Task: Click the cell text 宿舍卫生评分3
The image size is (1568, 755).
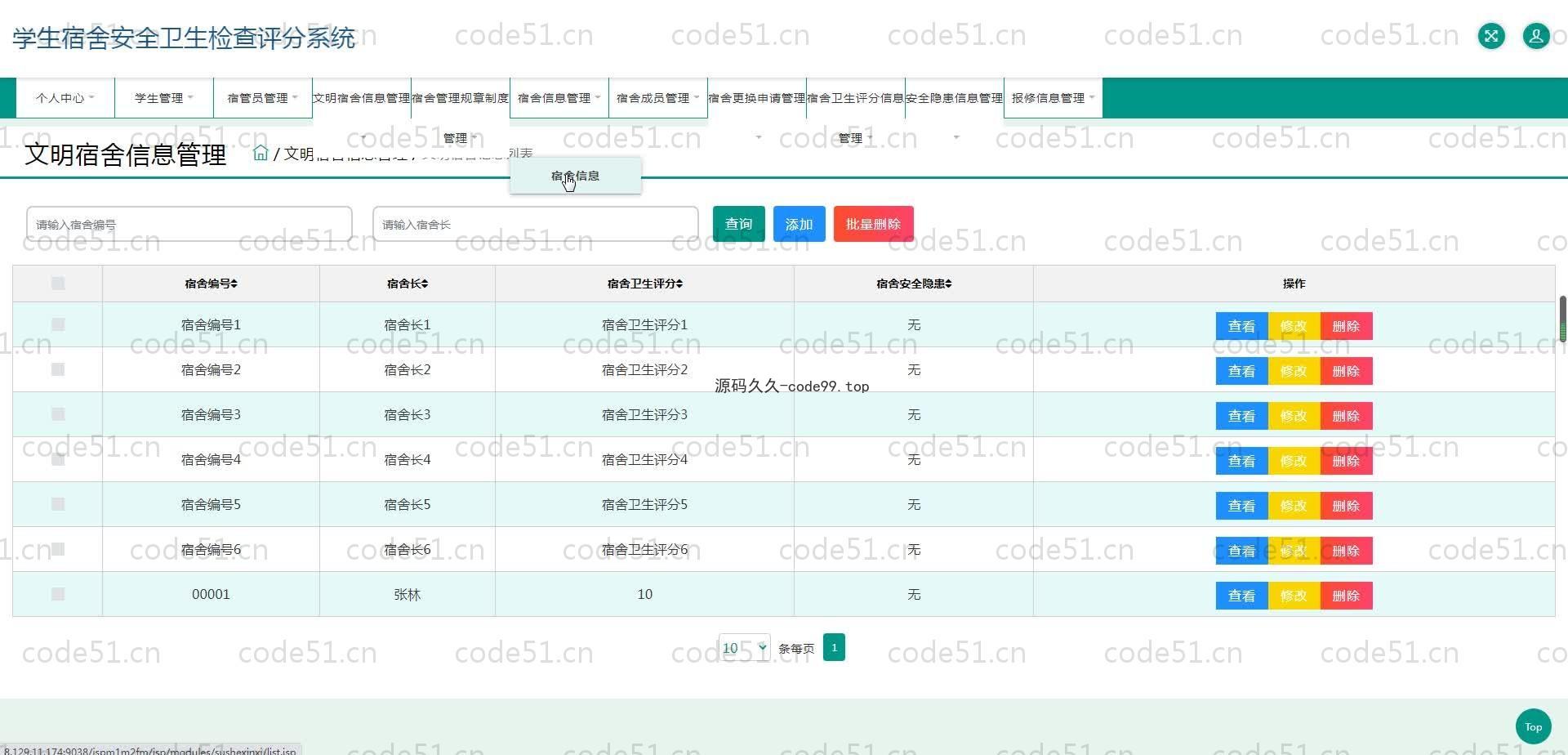Action: [x=645, y=414]
